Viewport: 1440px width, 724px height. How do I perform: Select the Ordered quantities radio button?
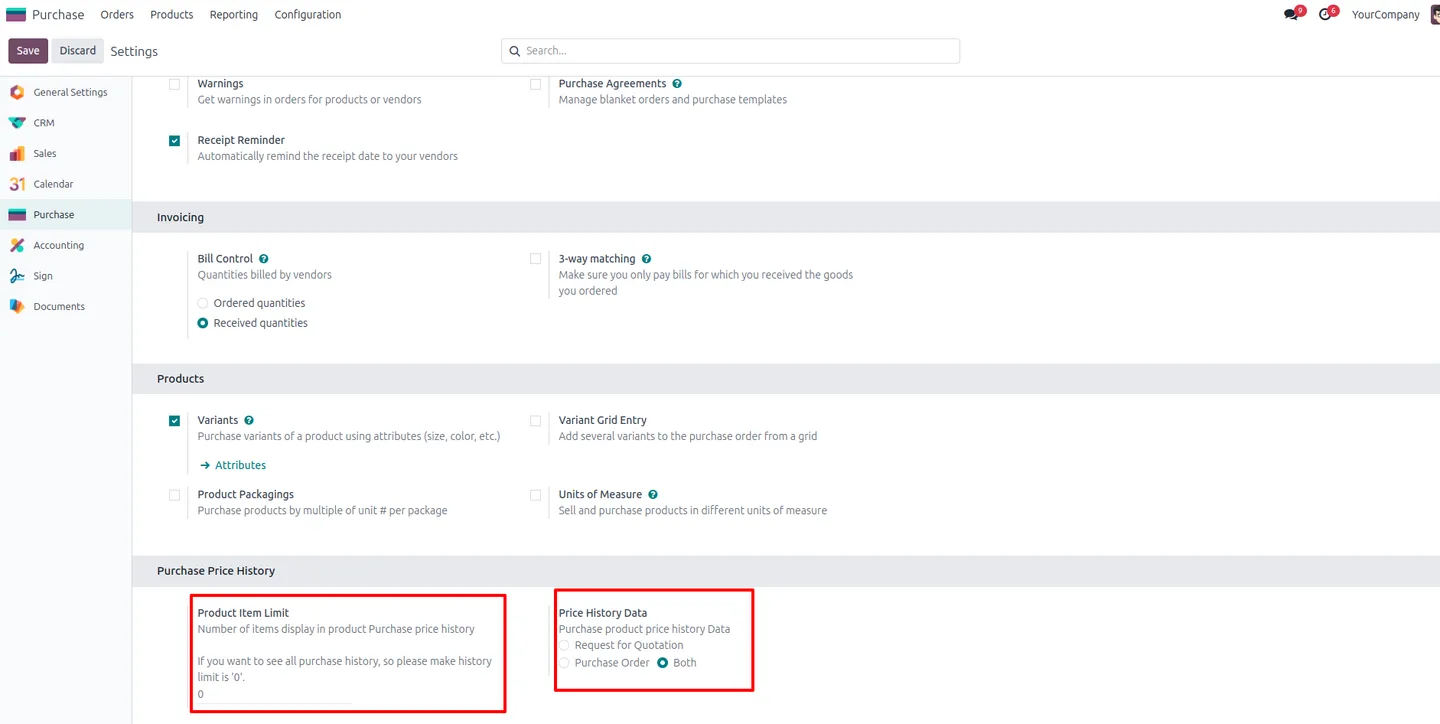coord(203,303)
